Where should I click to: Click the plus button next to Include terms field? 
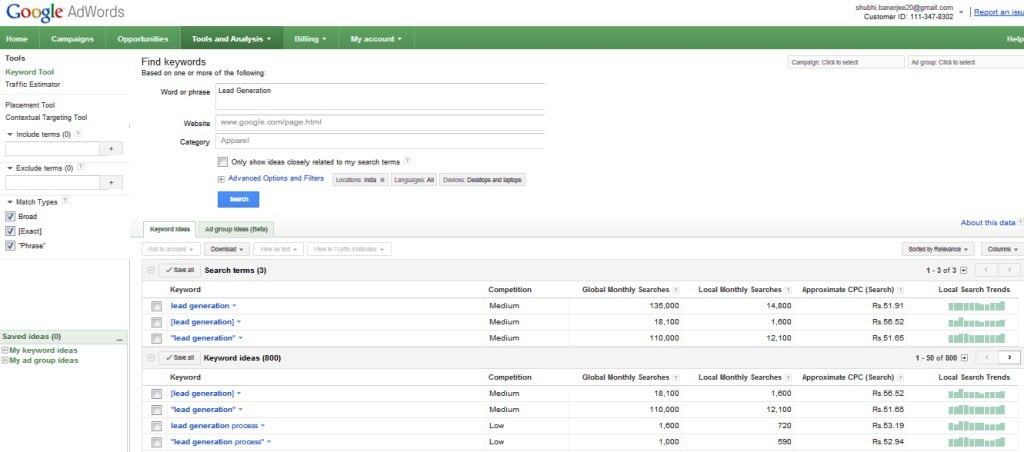click(112, 148)
